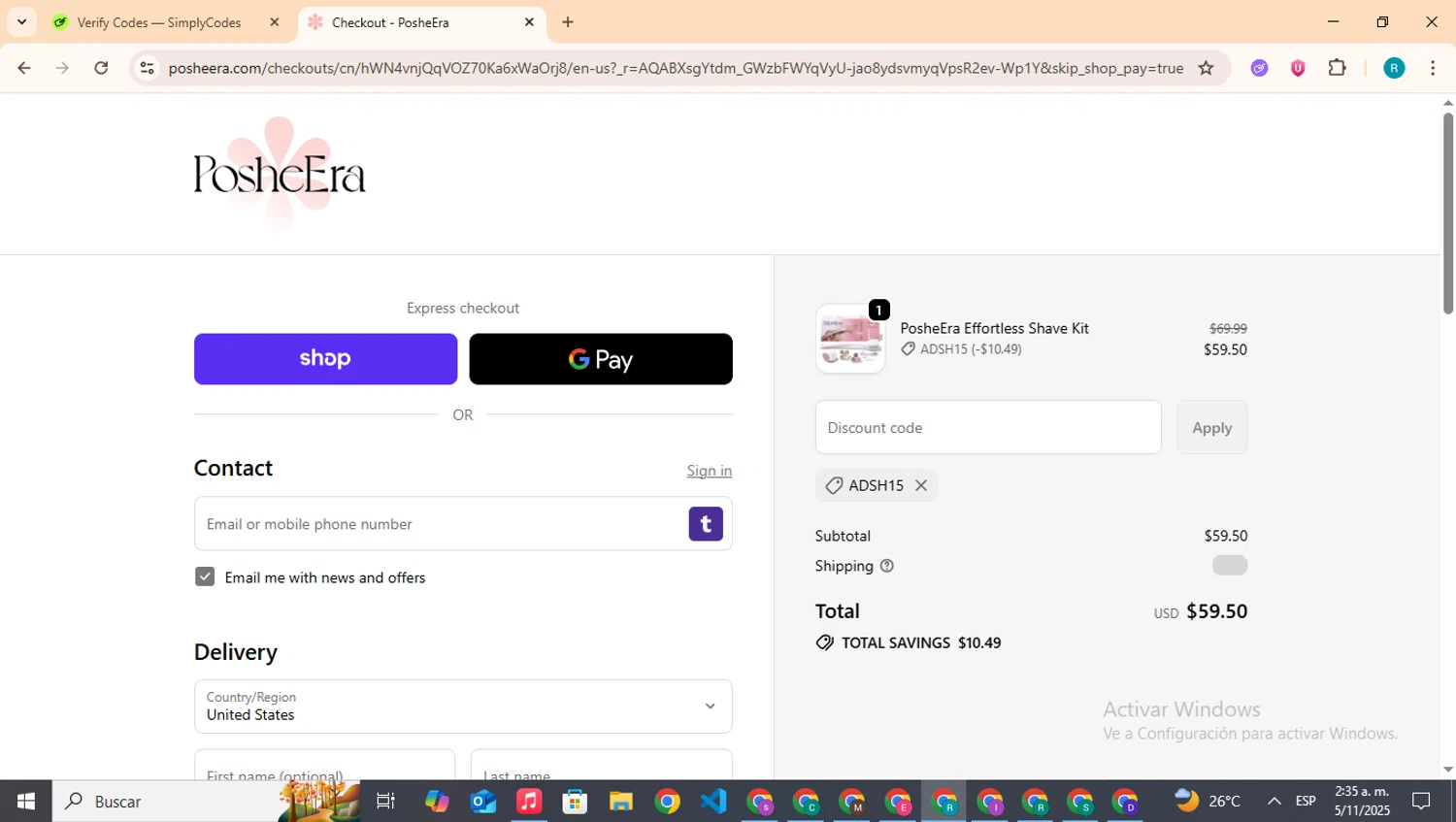View site information icon in address bar
This screenshot has width=1456, height=822.
pos(147,68)
